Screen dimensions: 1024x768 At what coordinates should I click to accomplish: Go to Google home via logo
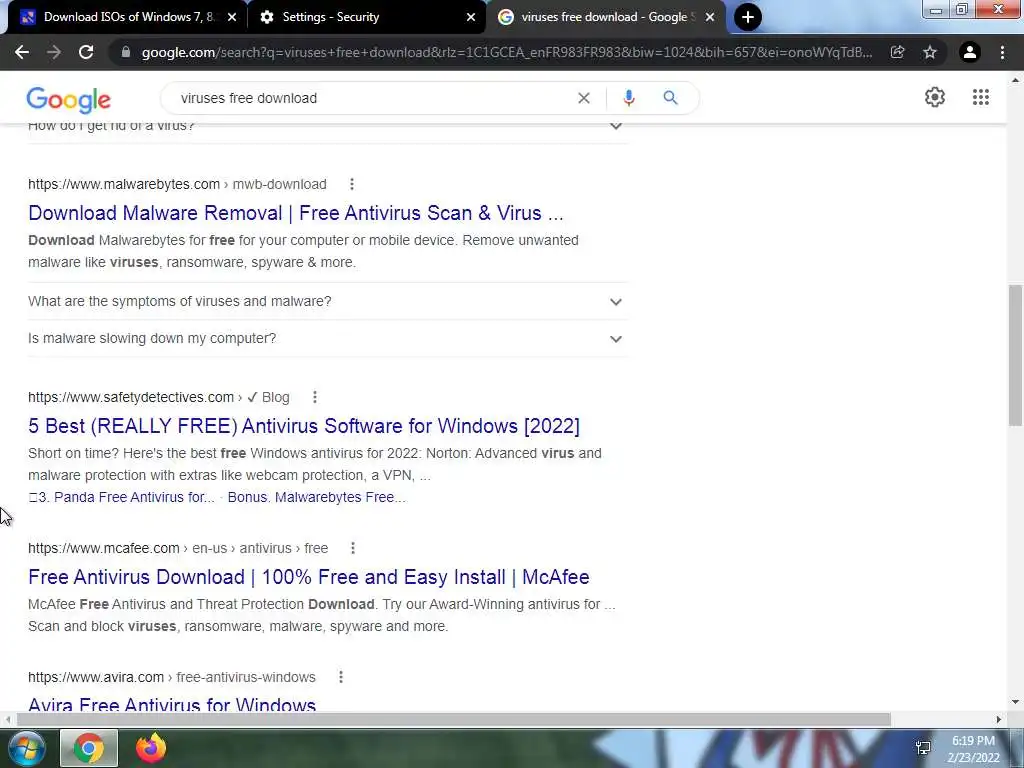(x=69, y=100)
